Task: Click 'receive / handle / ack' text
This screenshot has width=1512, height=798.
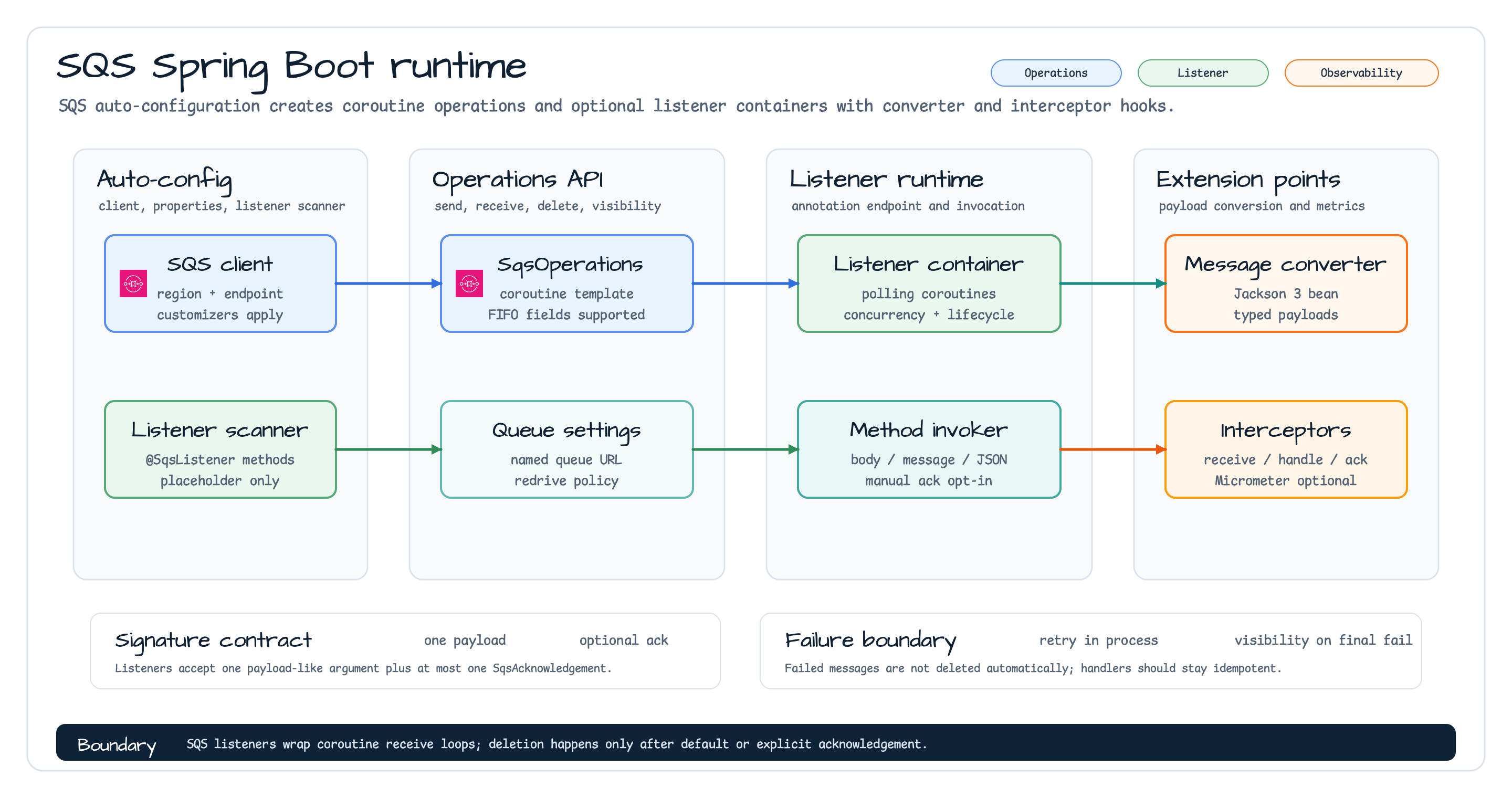Action: [x=1285, y=460]
